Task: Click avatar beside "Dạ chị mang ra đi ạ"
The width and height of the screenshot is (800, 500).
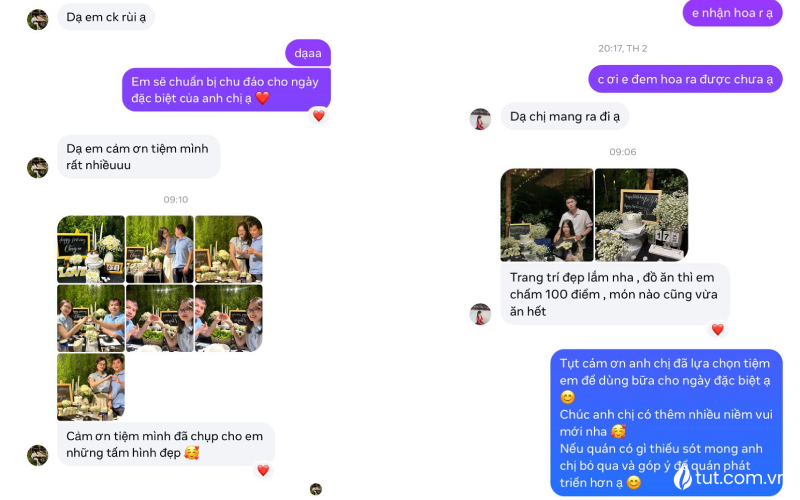Action: (x=480, y=119)
